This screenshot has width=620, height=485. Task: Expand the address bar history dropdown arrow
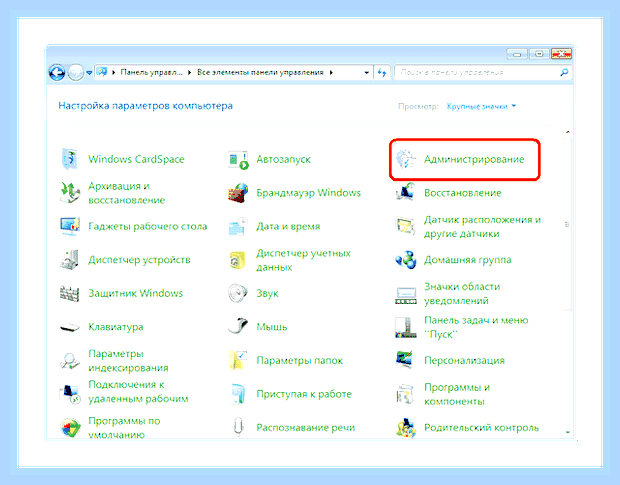click(367, 73)
